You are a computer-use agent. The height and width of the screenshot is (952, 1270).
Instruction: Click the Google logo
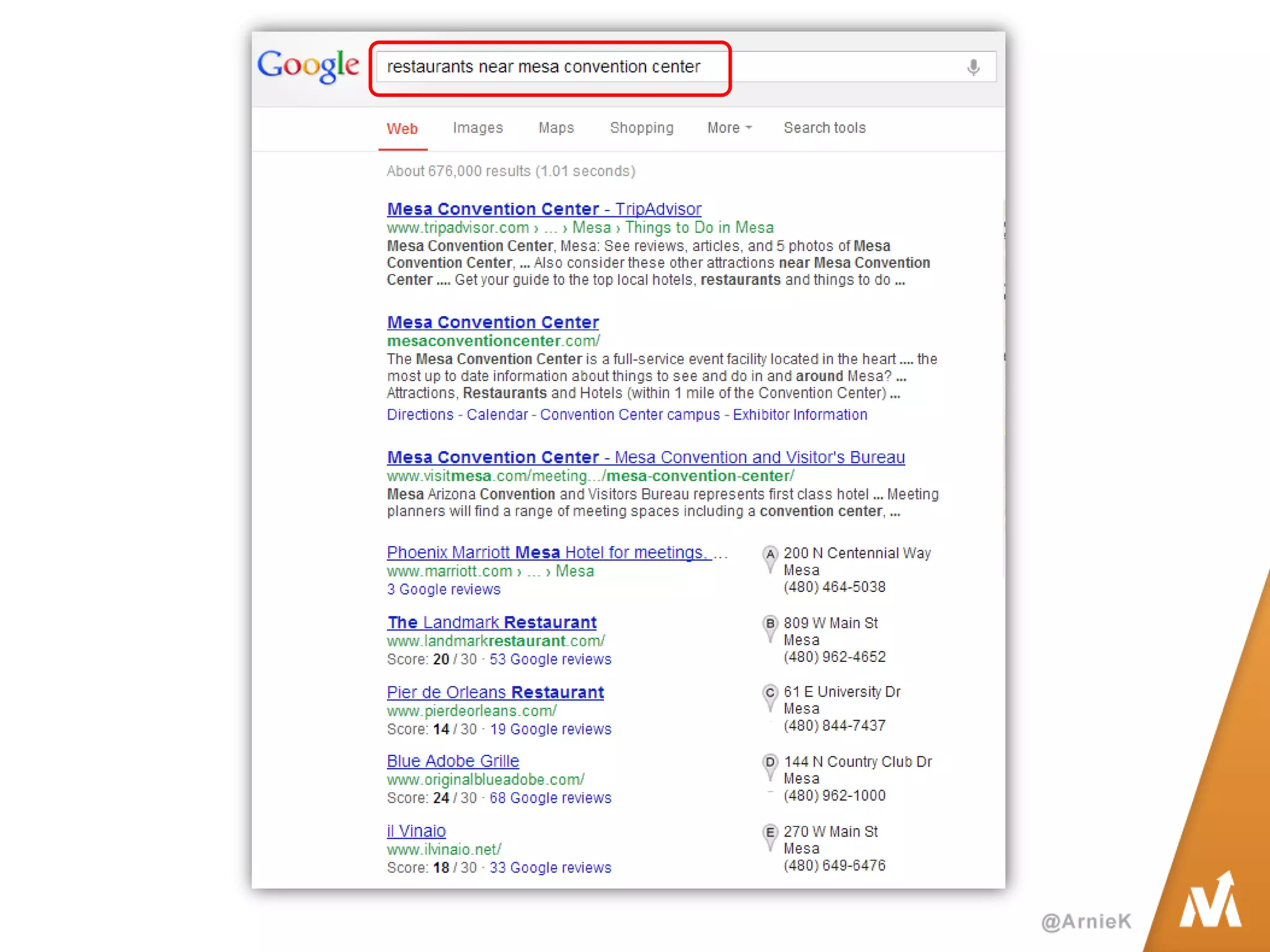coord(308,66)
